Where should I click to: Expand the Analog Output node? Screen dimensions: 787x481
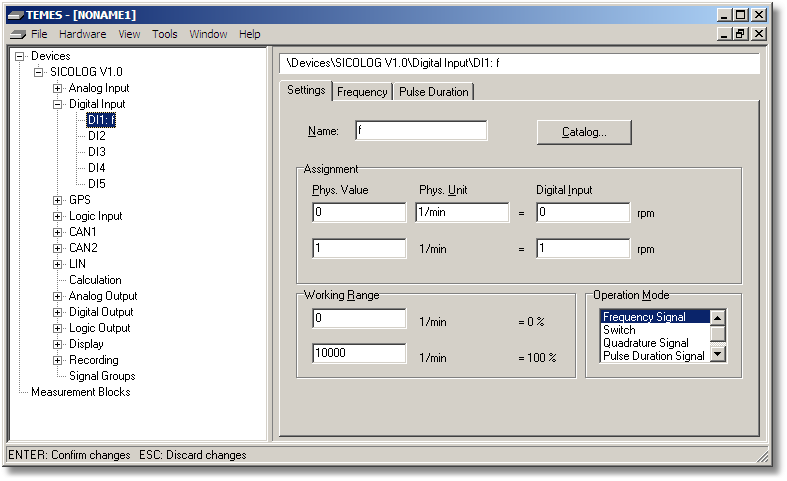point(58,296)
